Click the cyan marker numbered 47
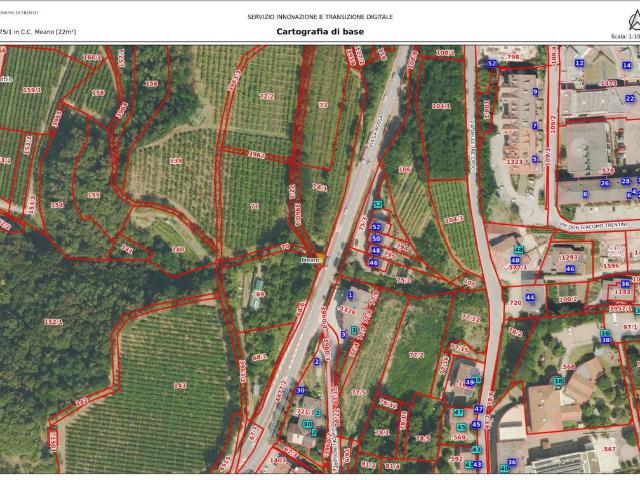The width and height of the screenshot is (640, 480). [458, 413]
